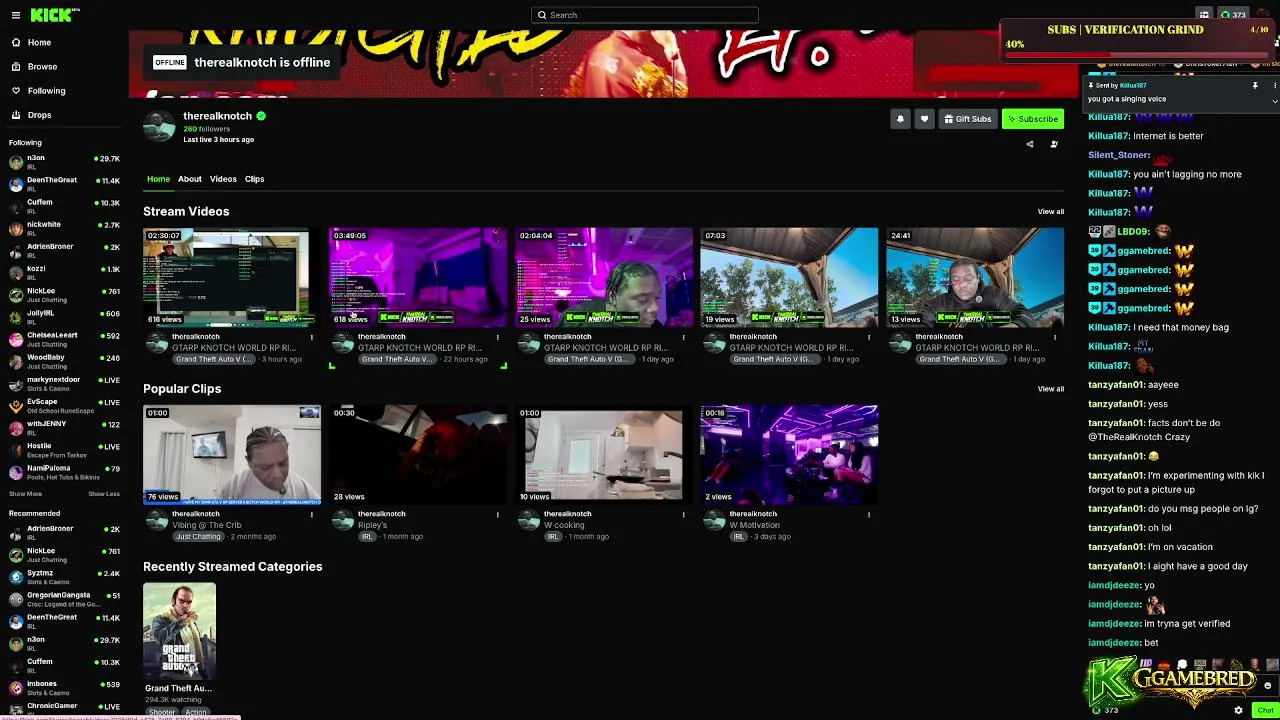Open DeenTheGreat avatar in Following list
Viewport: 1280px width, 720px height.
pyautogui.click(x=16, y=183)
